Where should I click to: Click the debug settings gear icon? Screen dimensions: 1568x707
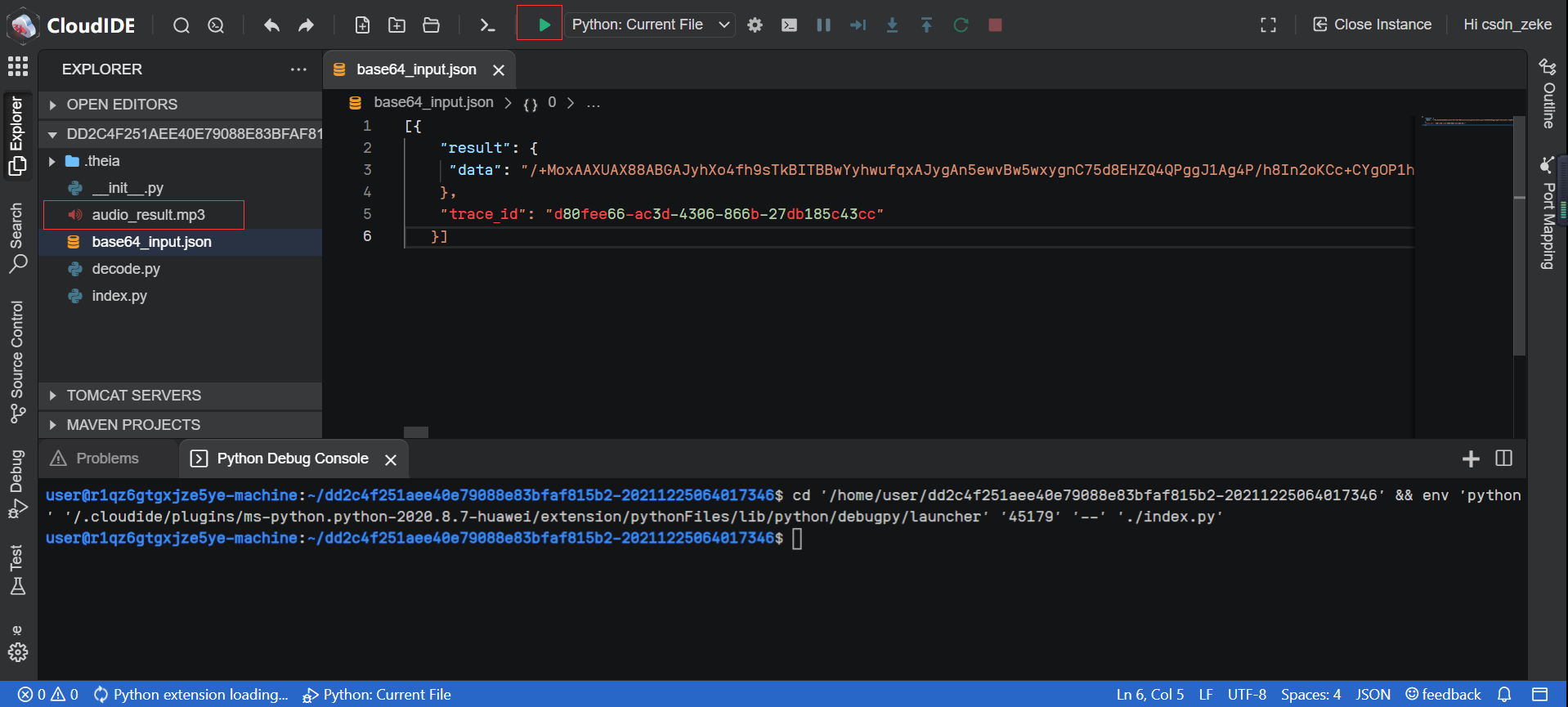[x=755, y=25]
